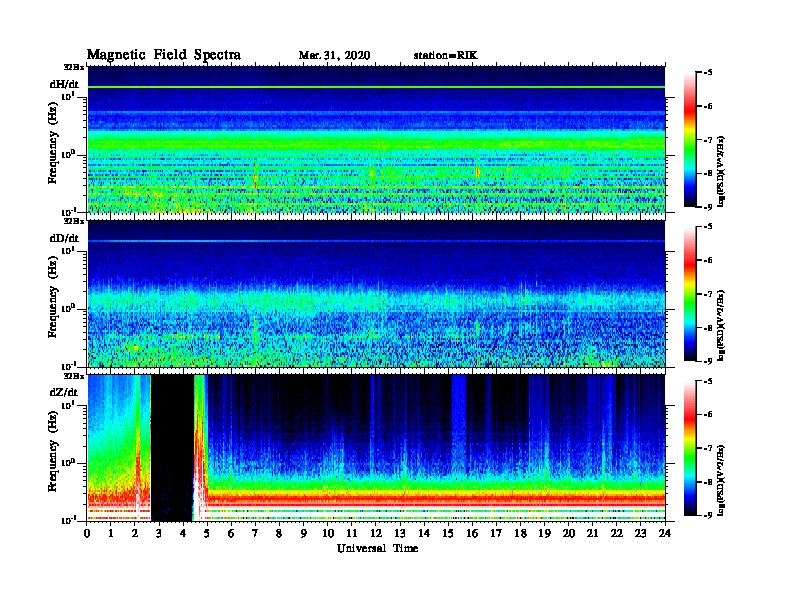Click the hour 9 tick label
The width and height of the screenshot is (792, 612).
click(304, 534)
